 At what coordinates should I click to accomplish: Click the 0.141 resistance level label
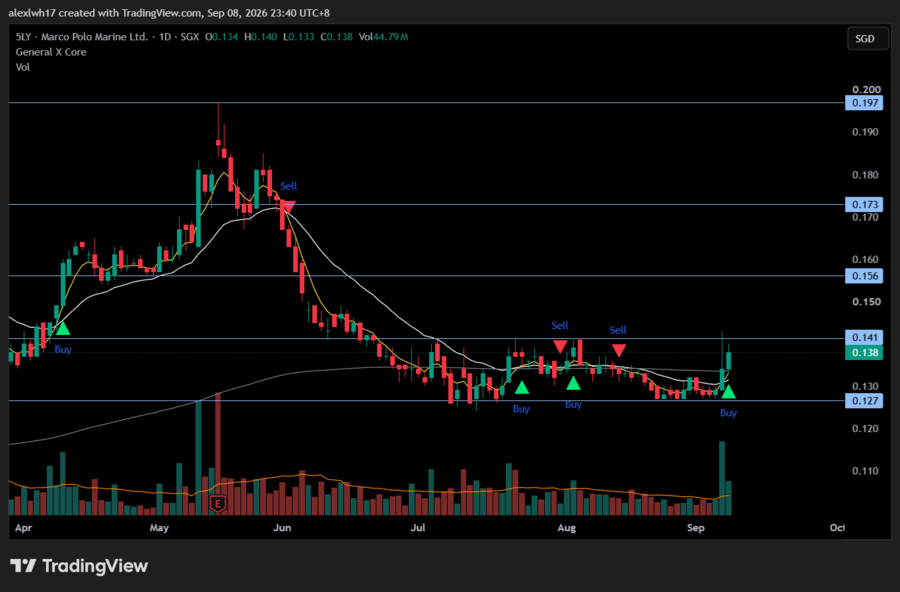point(864,338)
